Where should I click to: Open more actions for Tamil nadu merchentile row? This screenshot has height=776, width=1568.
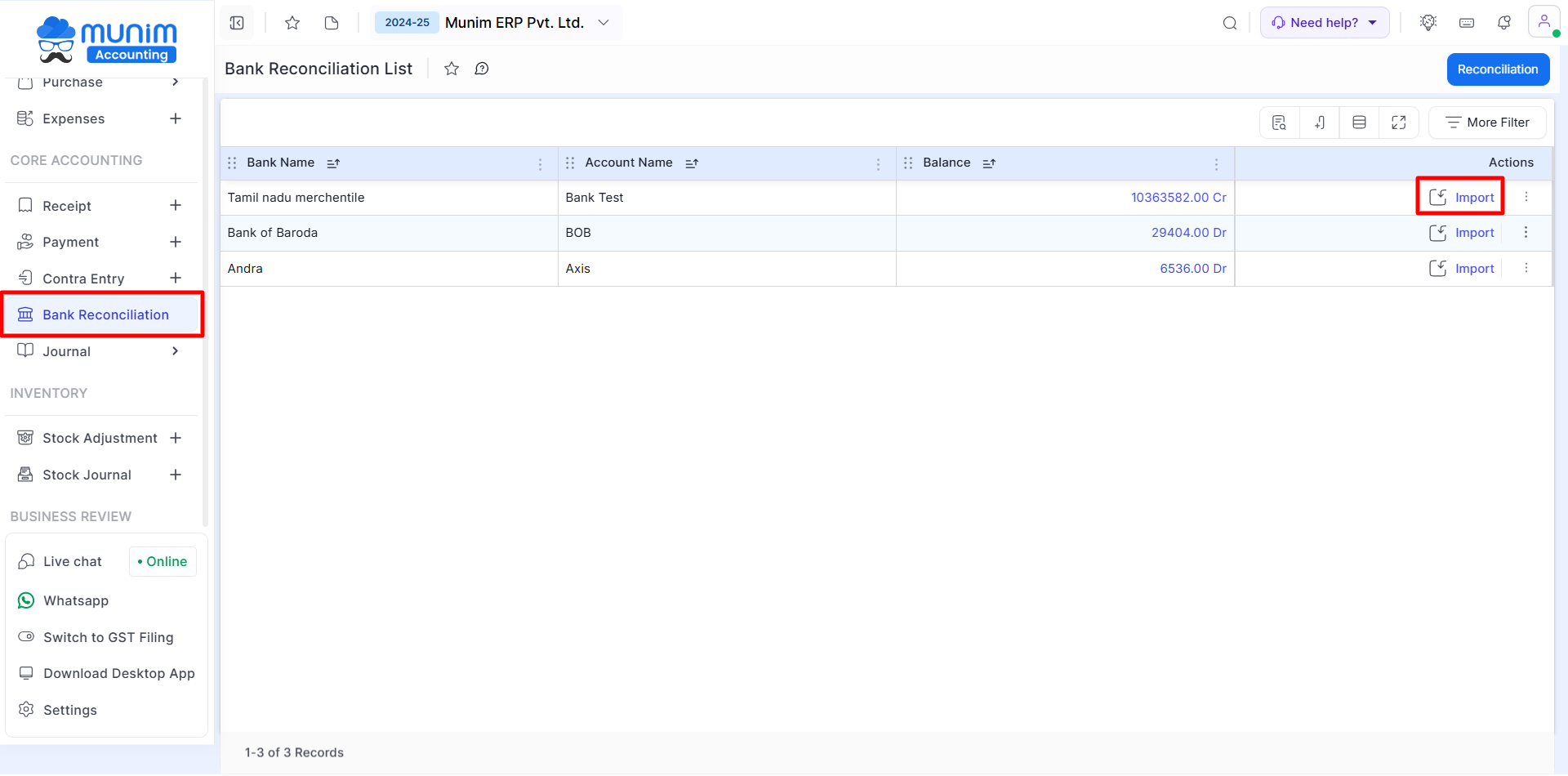coord(1526,197)
